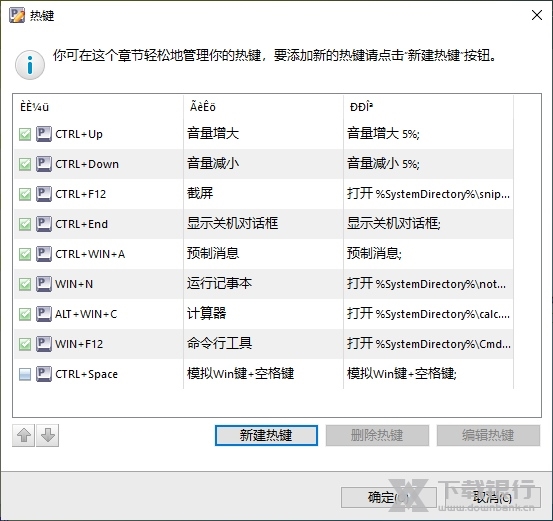553x521 pixels.
Task: Uncheck the WIN+N hotkey checkbox
Action: [25, 284]
